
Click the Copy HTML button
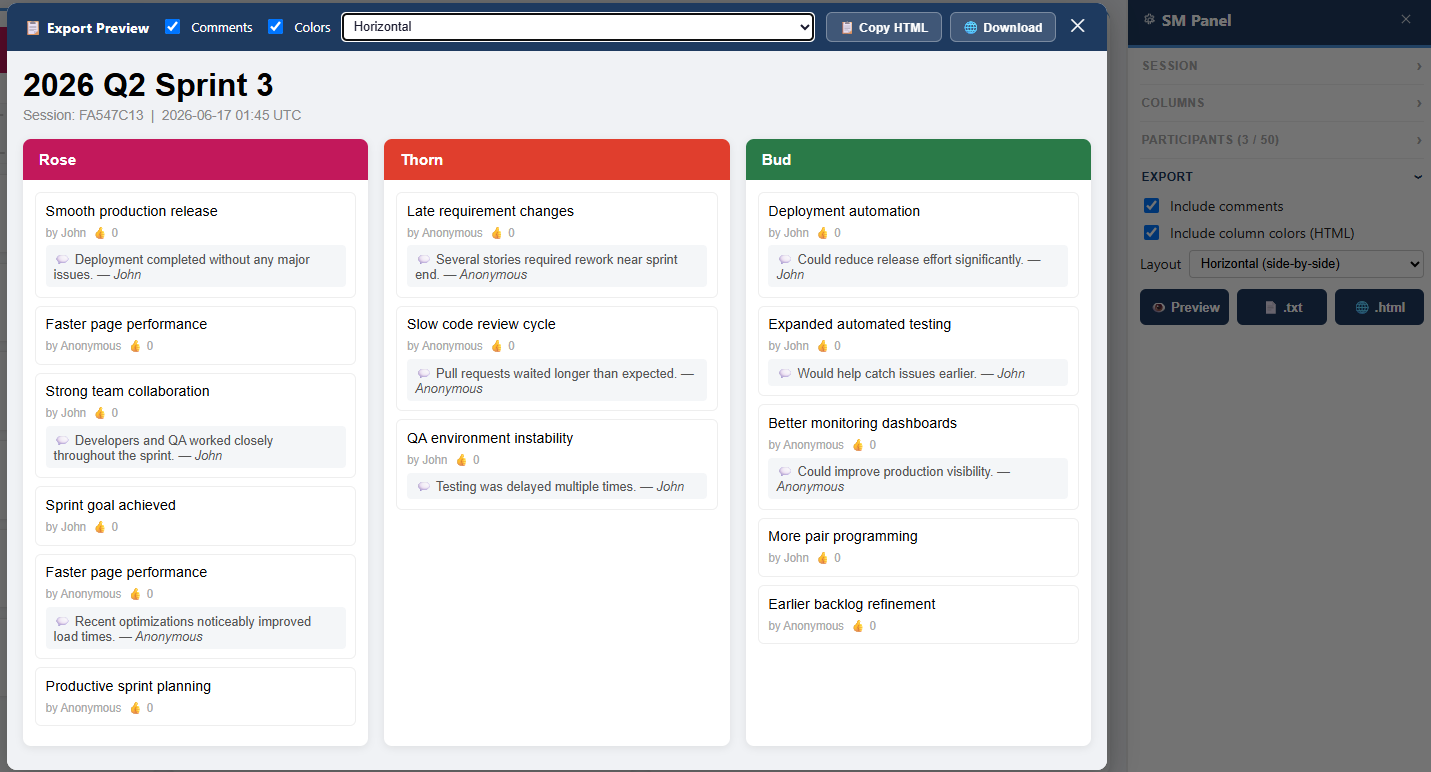click(x=884, y=27)
